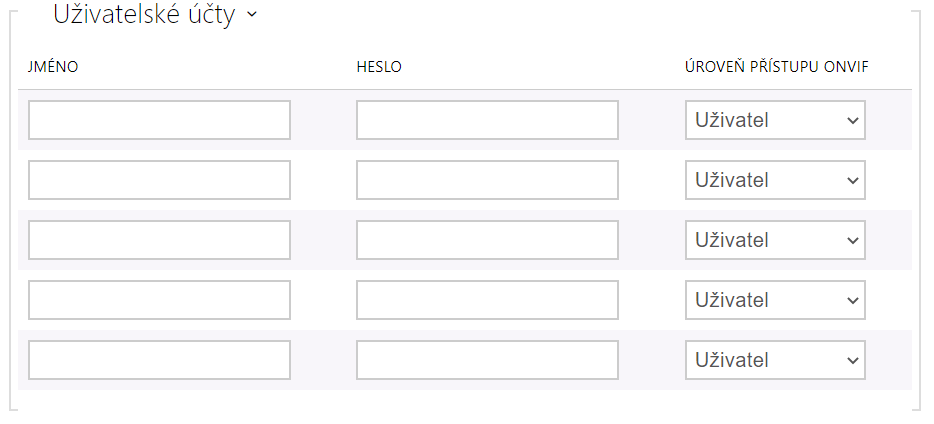Open fifth row ONVIF access level dropdown
The height and width of the screenshot is (424, 934).
pos(775,360)
